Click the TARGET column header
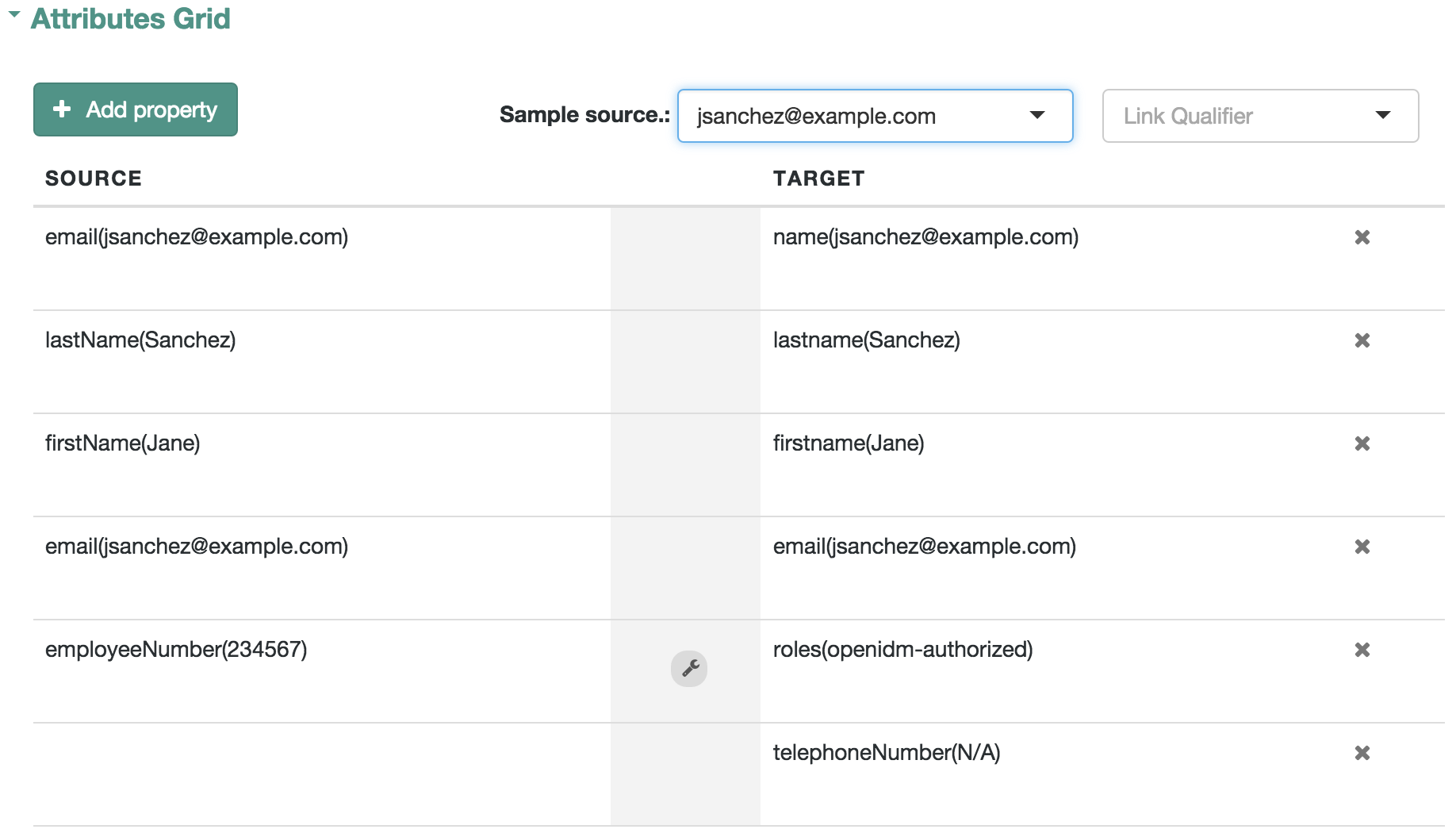This screenshot has width=1456, height=833. (819, 178)
